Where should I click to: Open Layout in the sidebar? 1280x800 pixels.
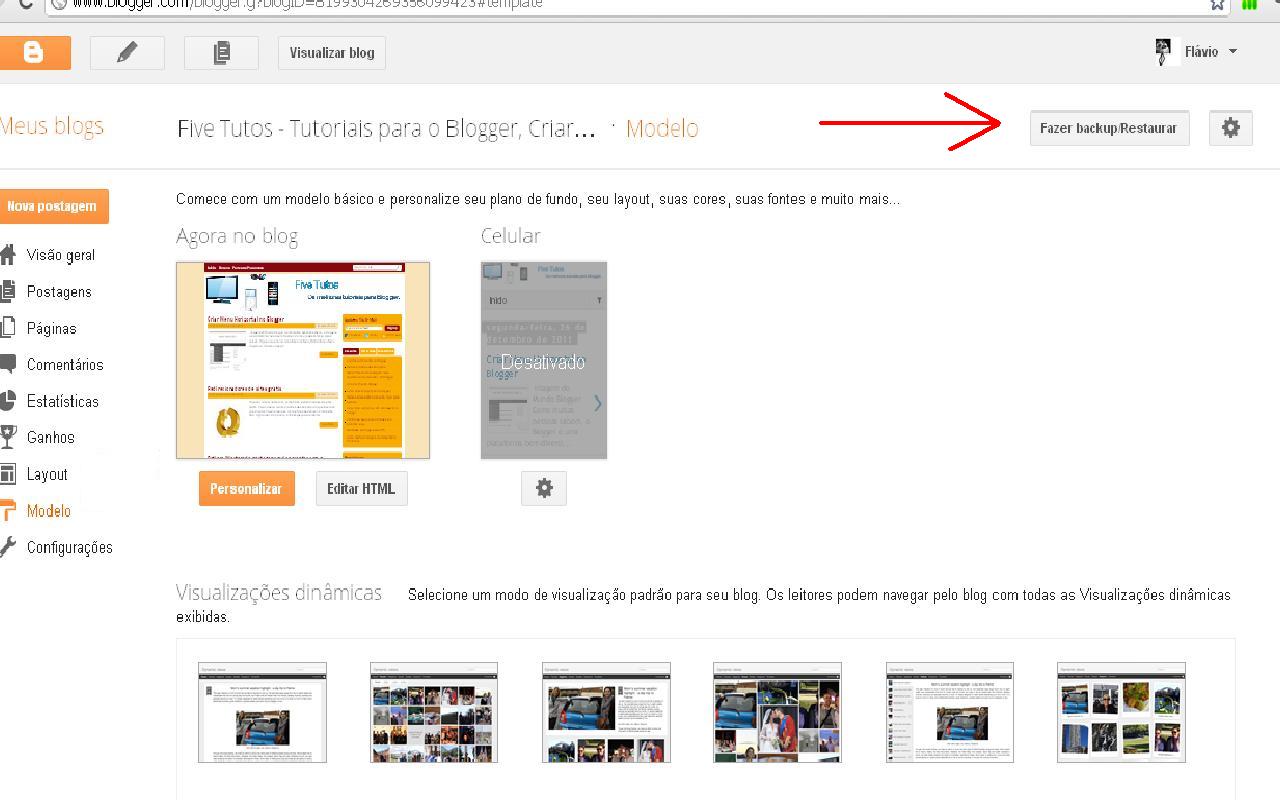[47, 474]
